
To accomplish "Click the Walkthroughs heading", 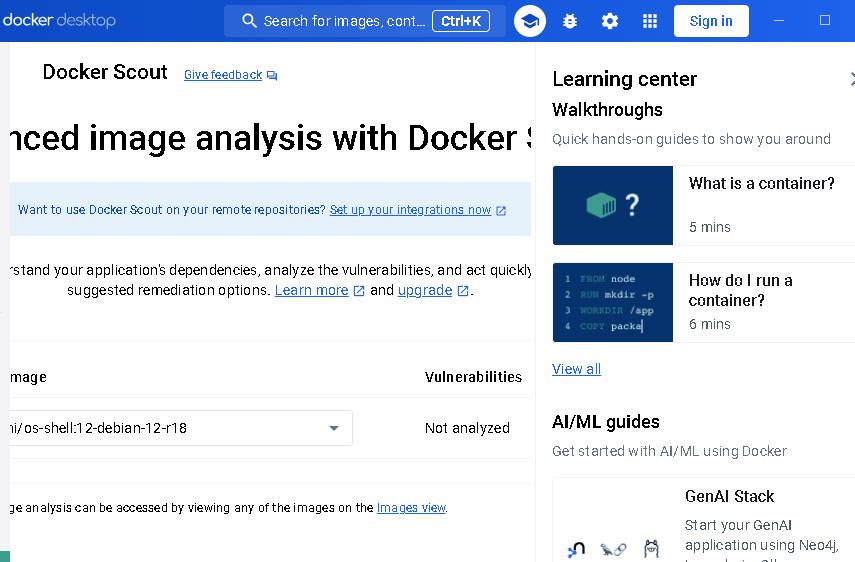I will [607, 110].
